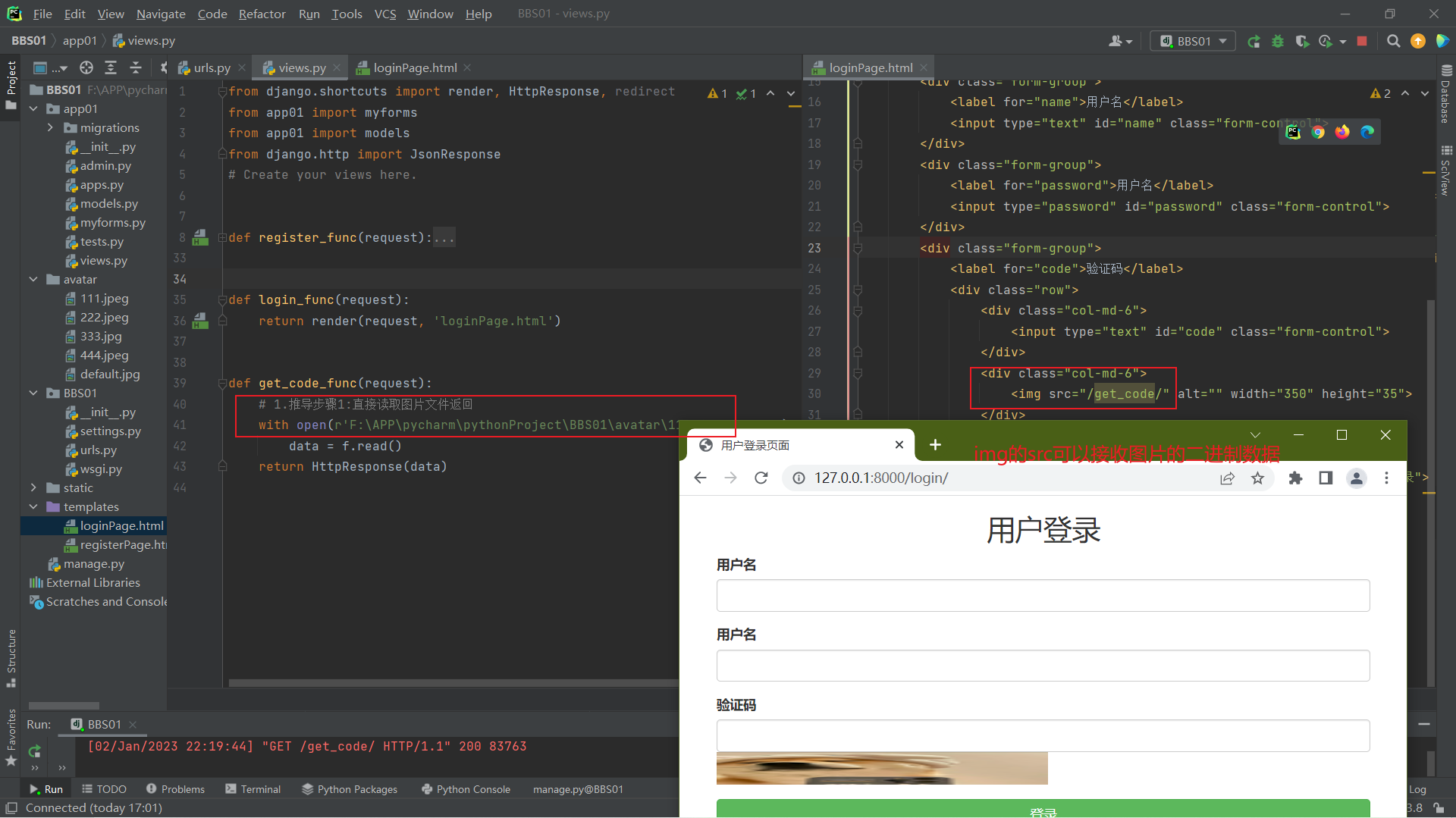Close the views.py editor tab

337,68
